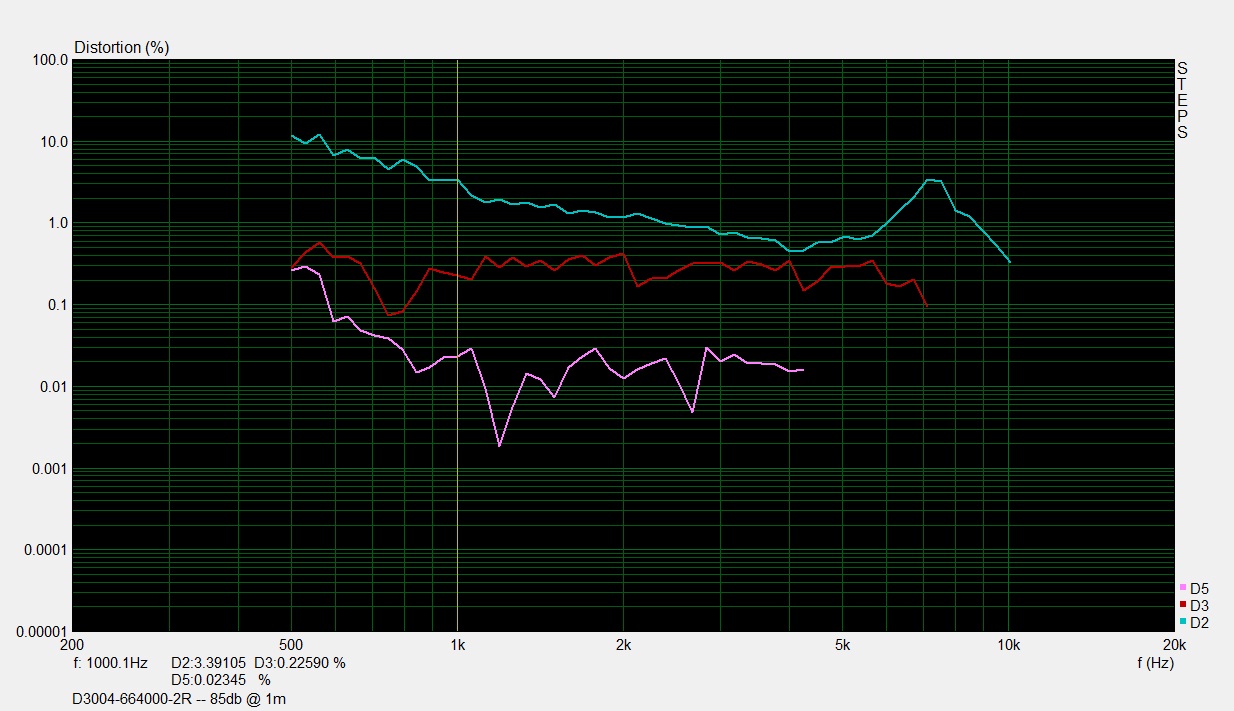Click the 1k frequency tick label
Screen dimensions: 1234x711
pyautogui.click(x=457, y=645)
